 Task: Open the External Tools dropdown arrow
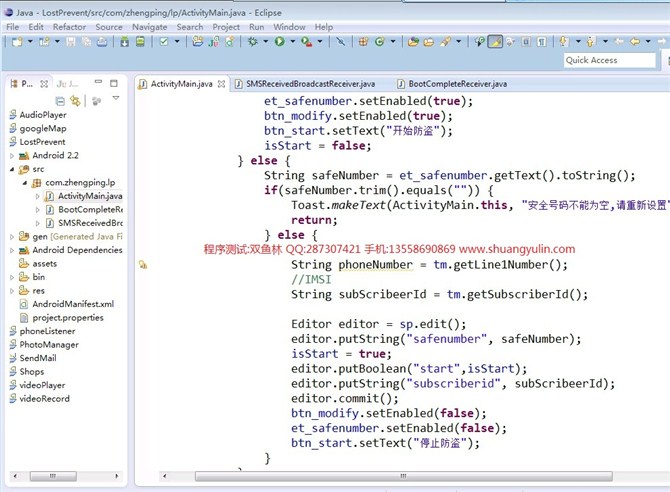coord(320,41)
